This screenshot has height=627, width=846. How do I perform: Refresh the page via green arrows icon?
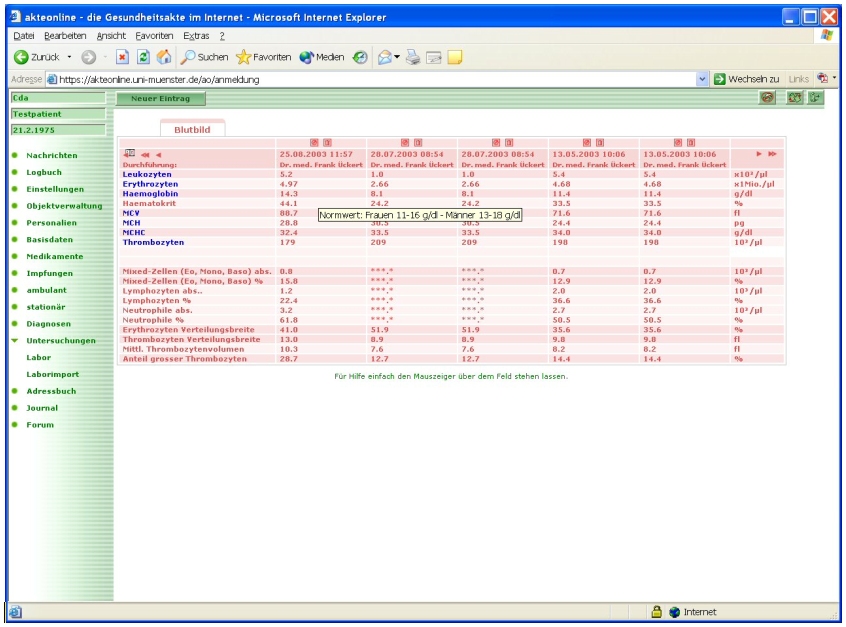click(x=144, y=57)
